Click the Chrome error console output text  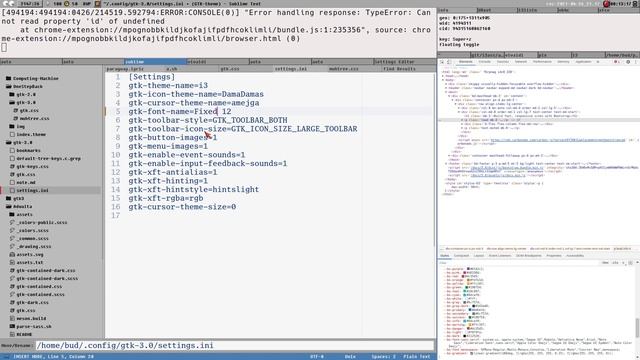pyautogui.click(x=216, y=26)
